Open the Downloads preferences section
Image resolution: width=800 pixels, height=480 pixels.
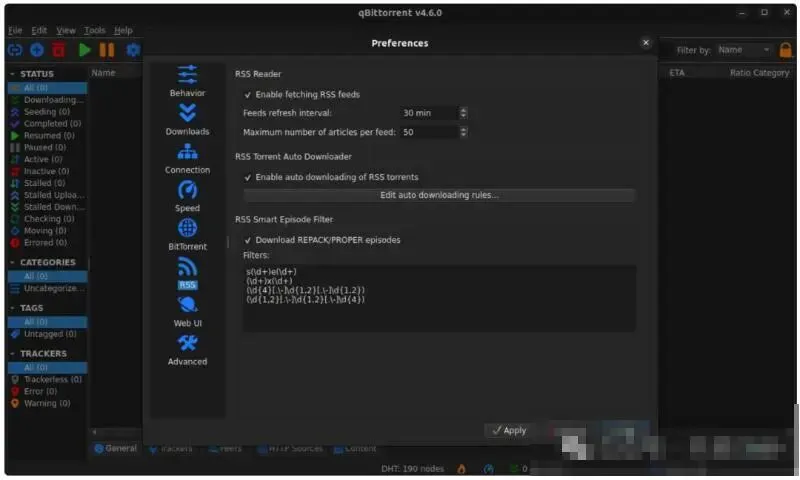click(x=187, y=119)
